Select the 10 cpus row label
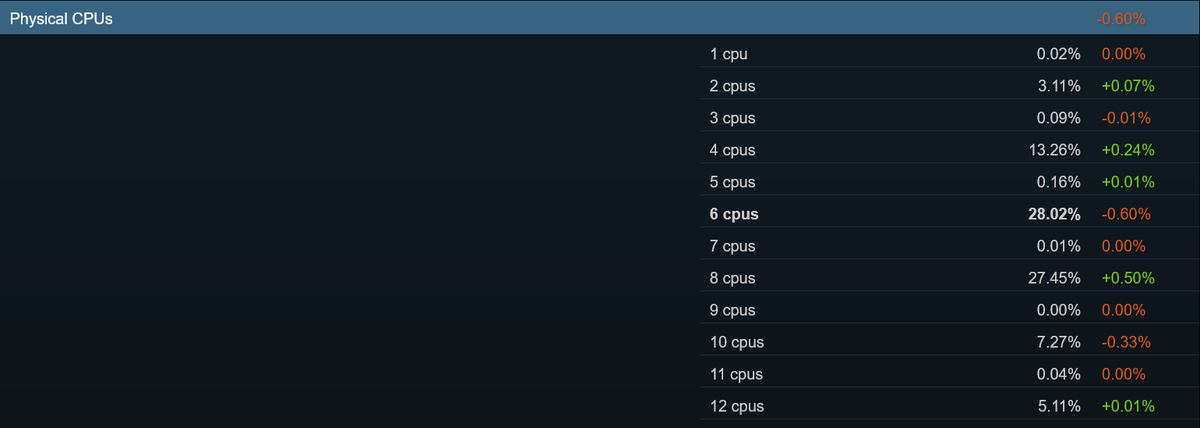This screenshot has height=428, width=1200. tap(736, 342)
